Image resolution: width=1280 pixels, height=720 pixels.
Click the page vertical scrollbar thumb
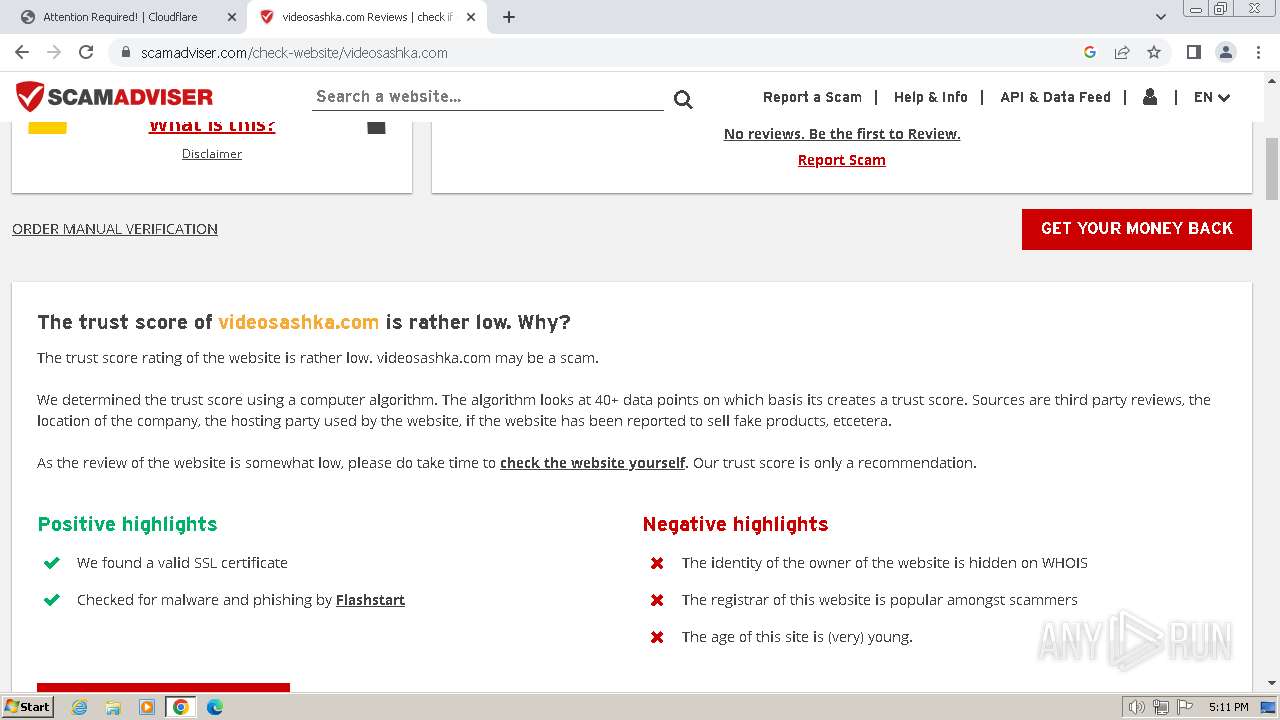point(1272,168)
